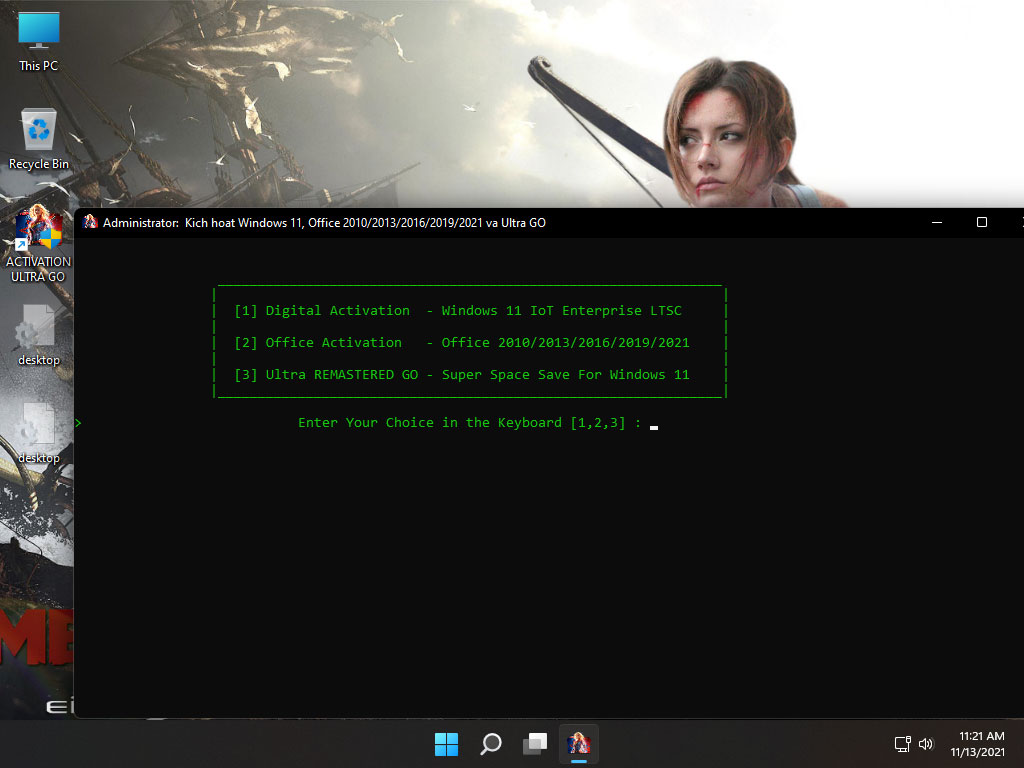Click the '[1] Digital Activation' line
This screenshot has width=1024, height=768.
pos(458,311)
